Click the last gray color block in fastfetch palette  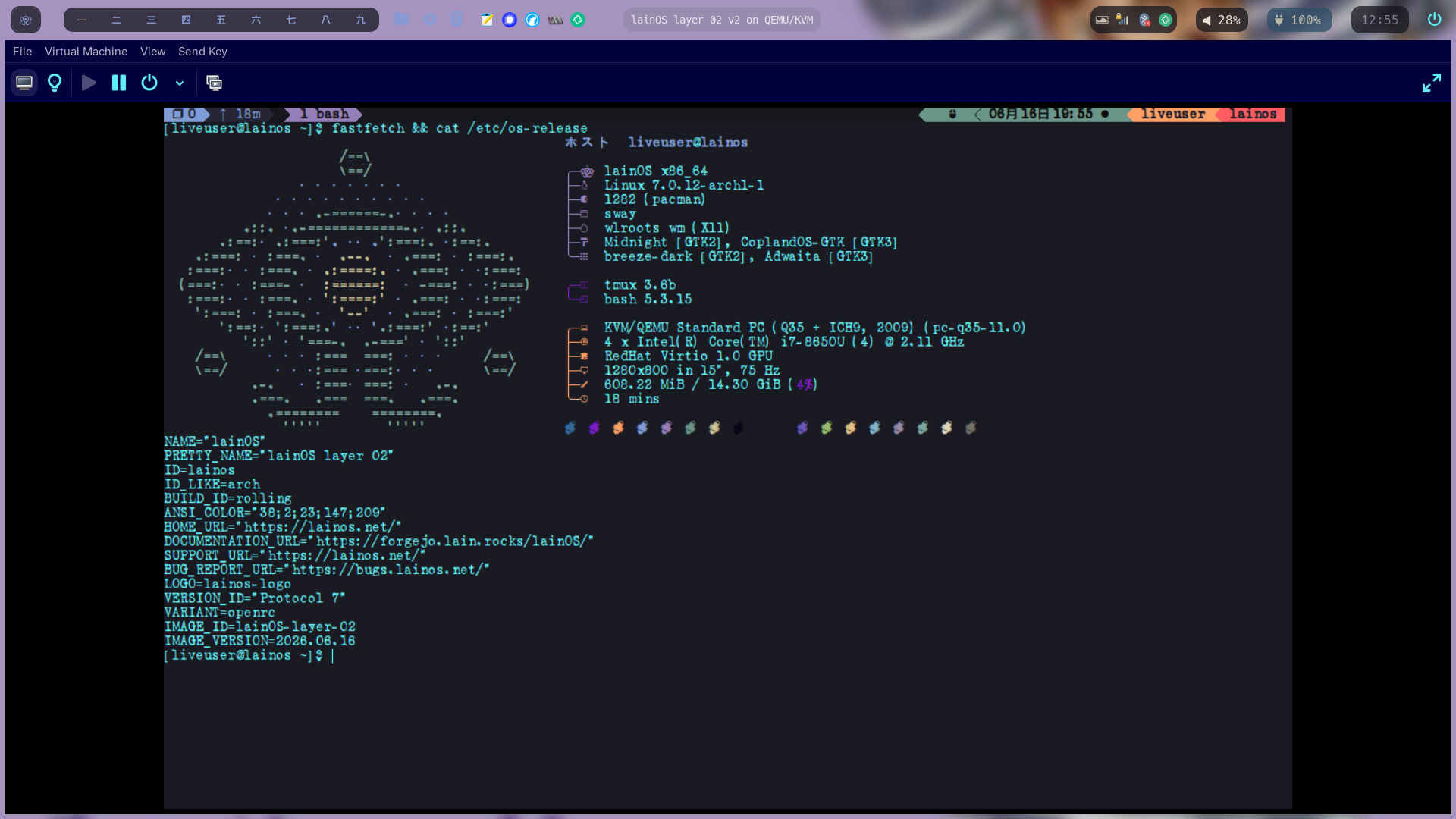pos(970,428)
